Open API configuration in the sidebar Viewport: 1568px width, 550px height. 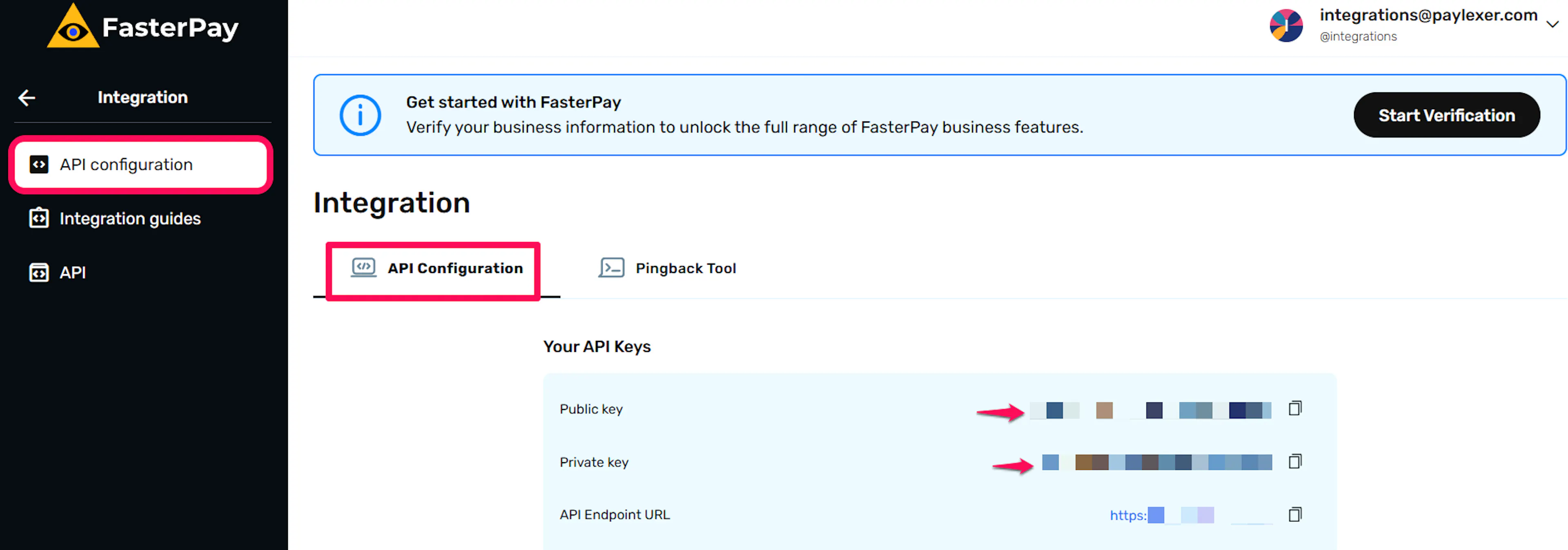coord(140,164)
